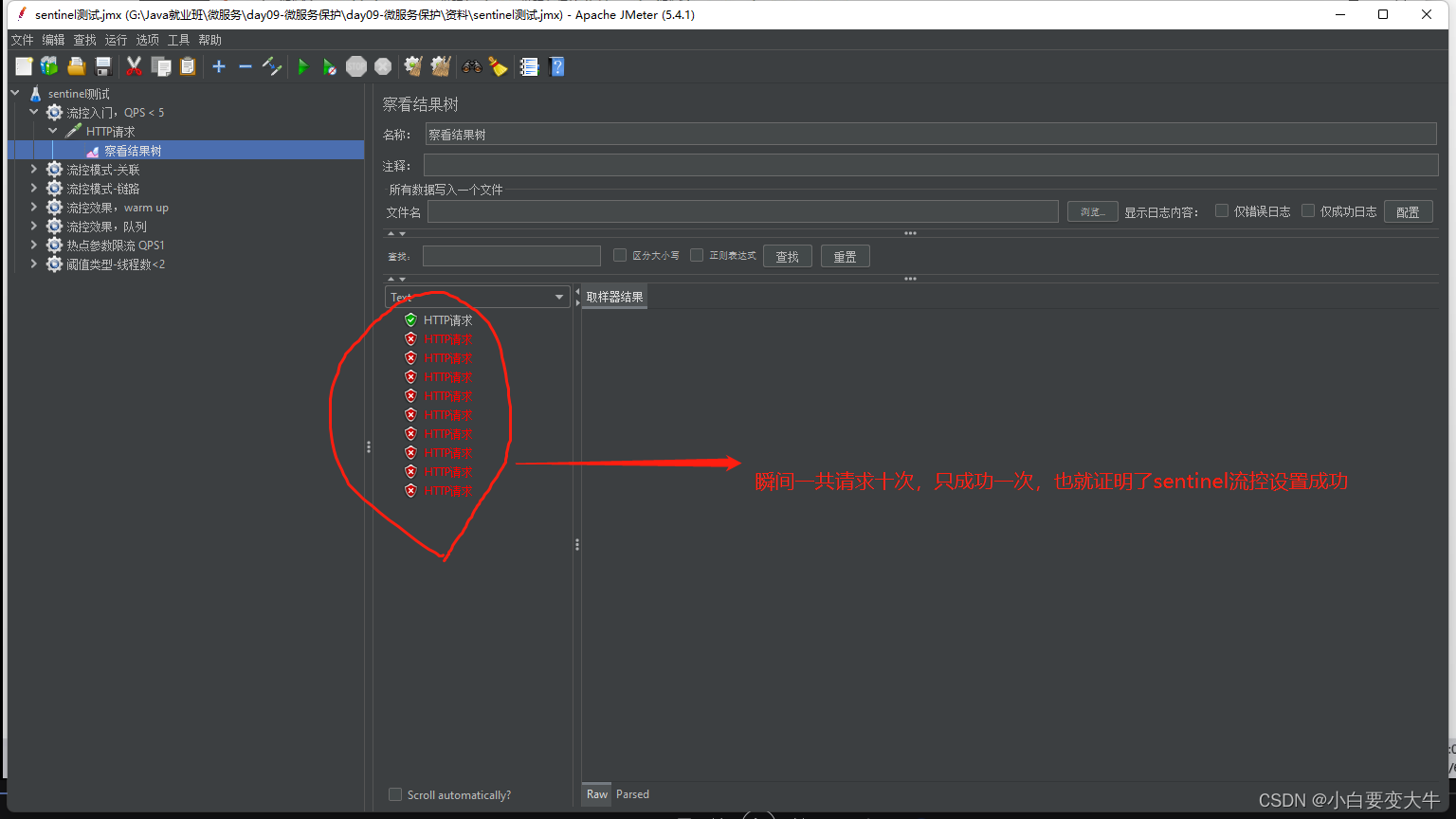Click the green shield of successful HTTP请求
1456x819 pixels.
pyautogui.click(x=410, y=320)
